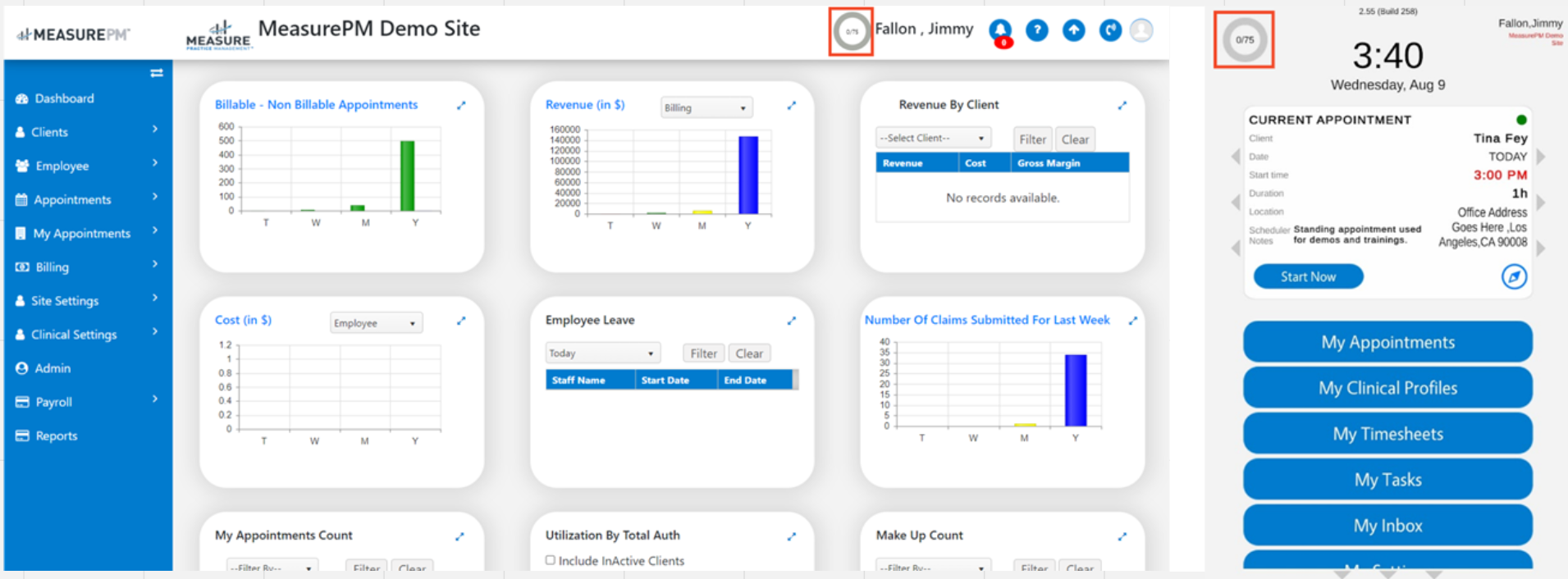This screenshot has height=579, width=1568.
Task: Open Clinical Settings in the sidebar
Action: point(74,335)
